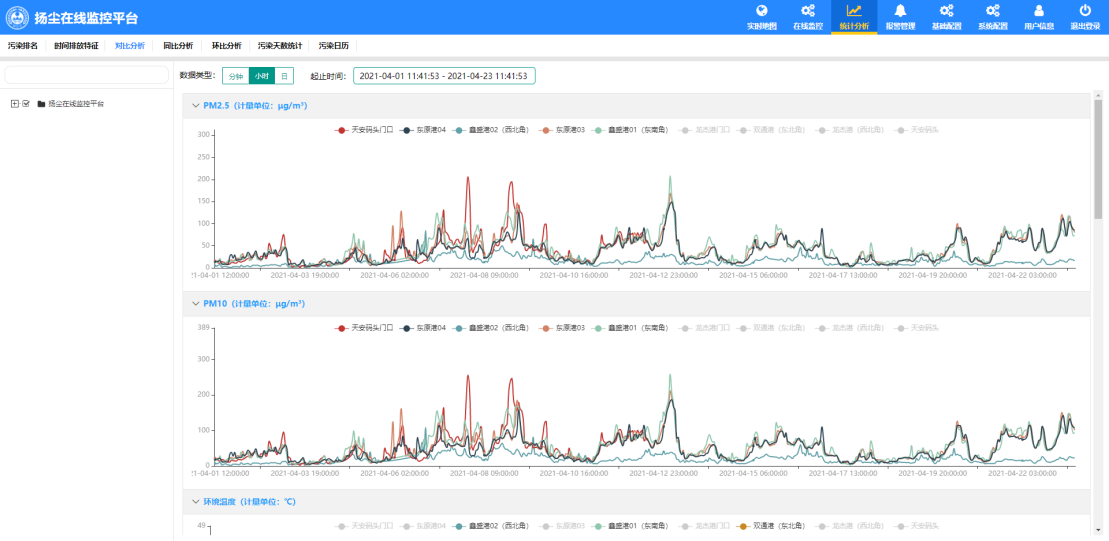
Task: Click the search box above the tree
Action: pos(87,75)
